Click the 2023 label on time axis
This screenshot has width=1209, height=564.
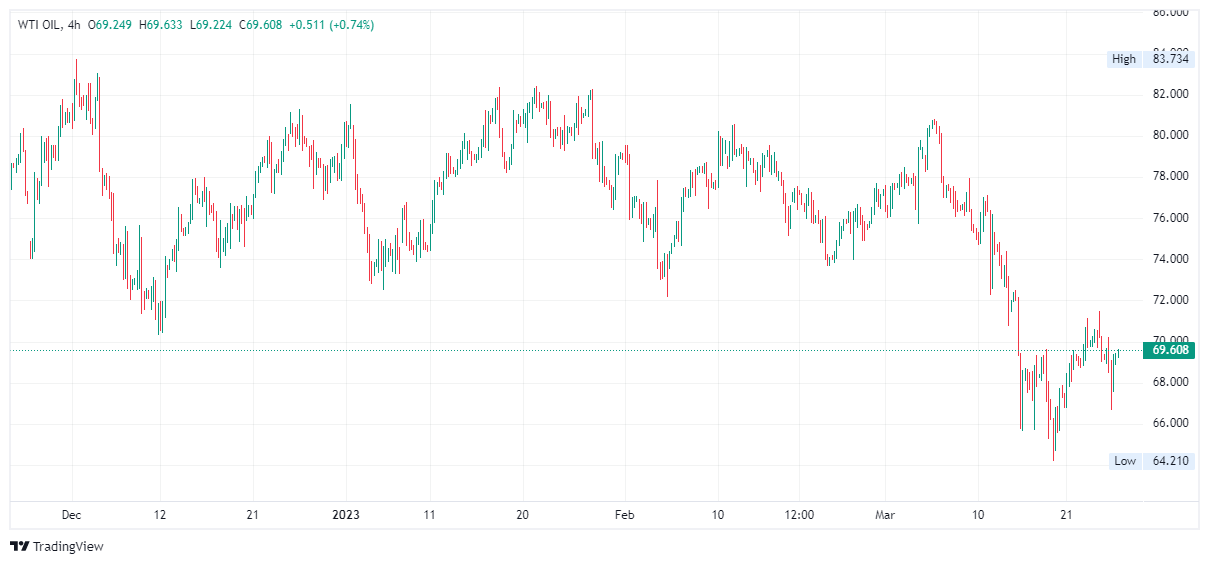coord(346,515)
